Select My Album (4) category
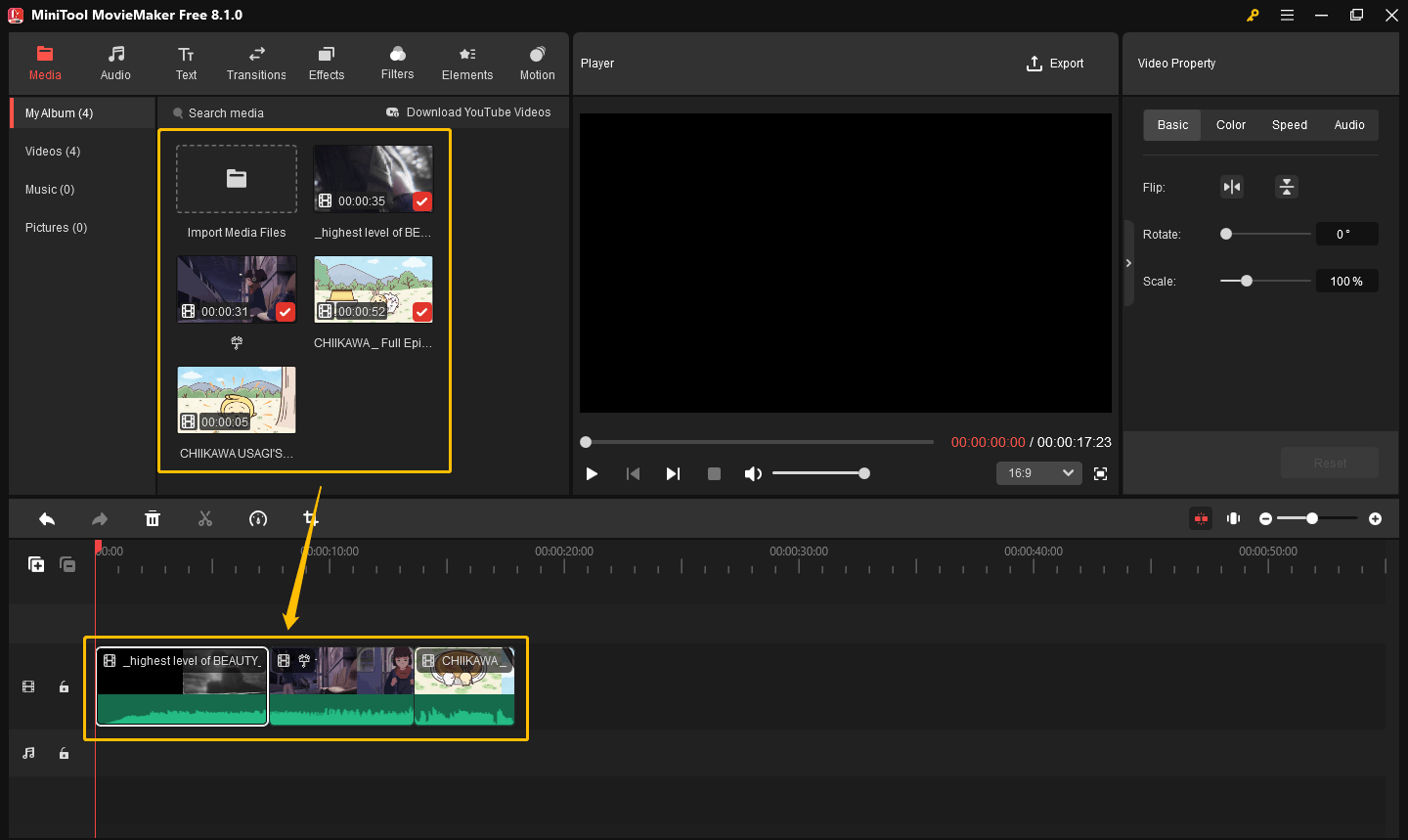 [x=83, y=113]
